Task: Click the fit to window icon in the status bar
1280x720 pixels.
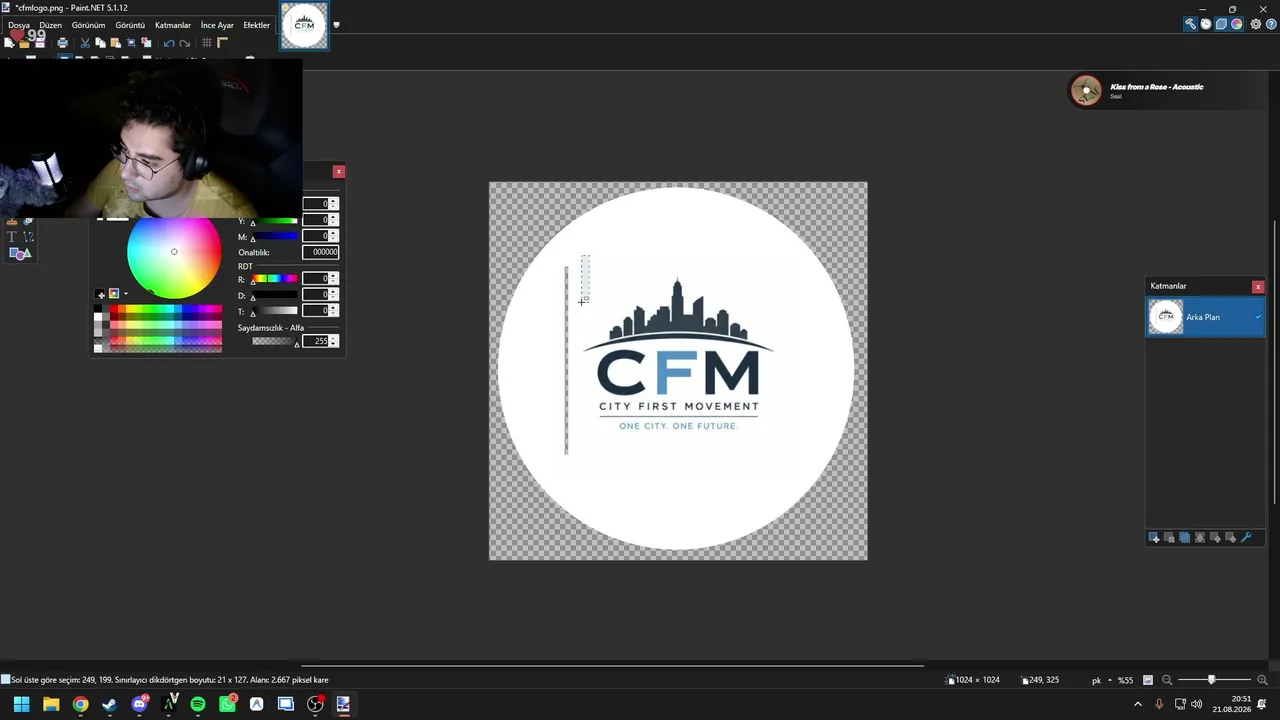Action: coord(1148,680)
